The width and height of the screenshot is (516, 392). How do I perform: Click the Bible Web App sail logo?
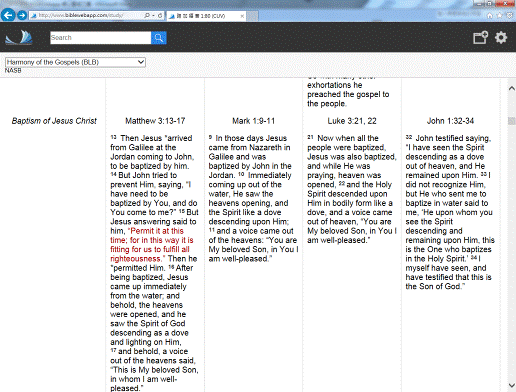[19, 37]
